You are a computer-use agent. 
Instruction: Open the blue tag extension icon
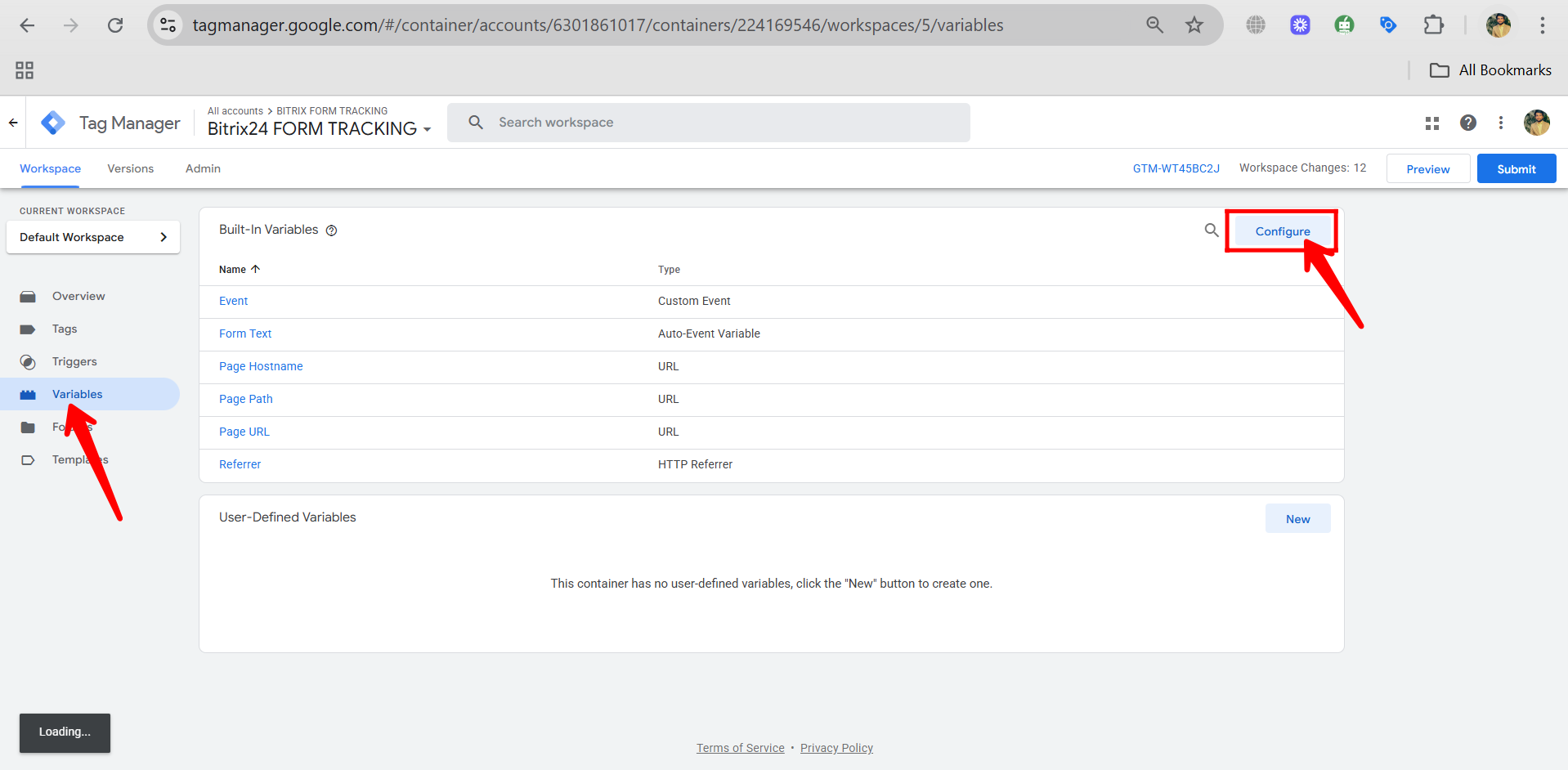point(1388,25)
